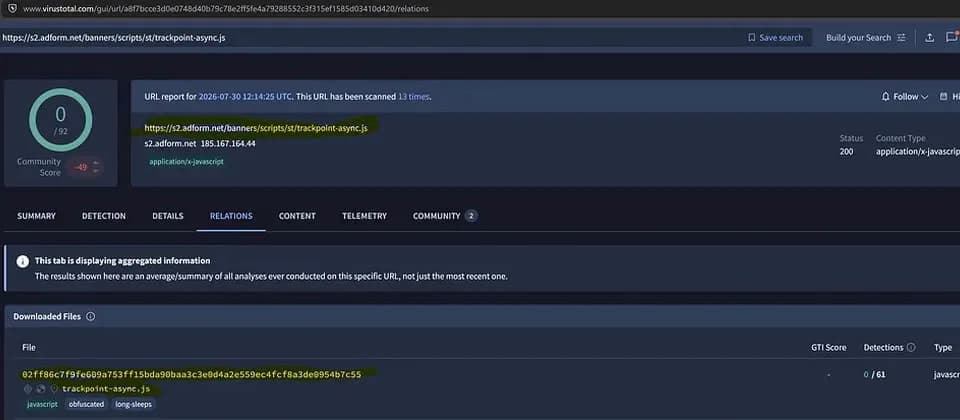Click the Save search button
The width and height of the screenshot is (960, 420).
[x=775, y=38]
